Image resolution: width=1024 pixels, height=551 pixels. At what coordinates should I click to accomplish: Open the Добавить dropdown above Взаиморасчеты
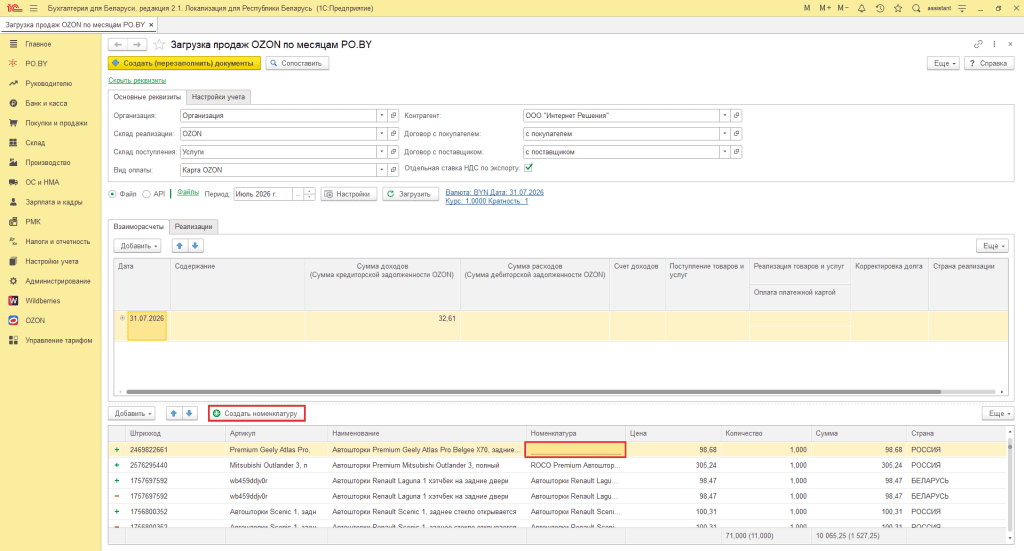tap(137, 246)
